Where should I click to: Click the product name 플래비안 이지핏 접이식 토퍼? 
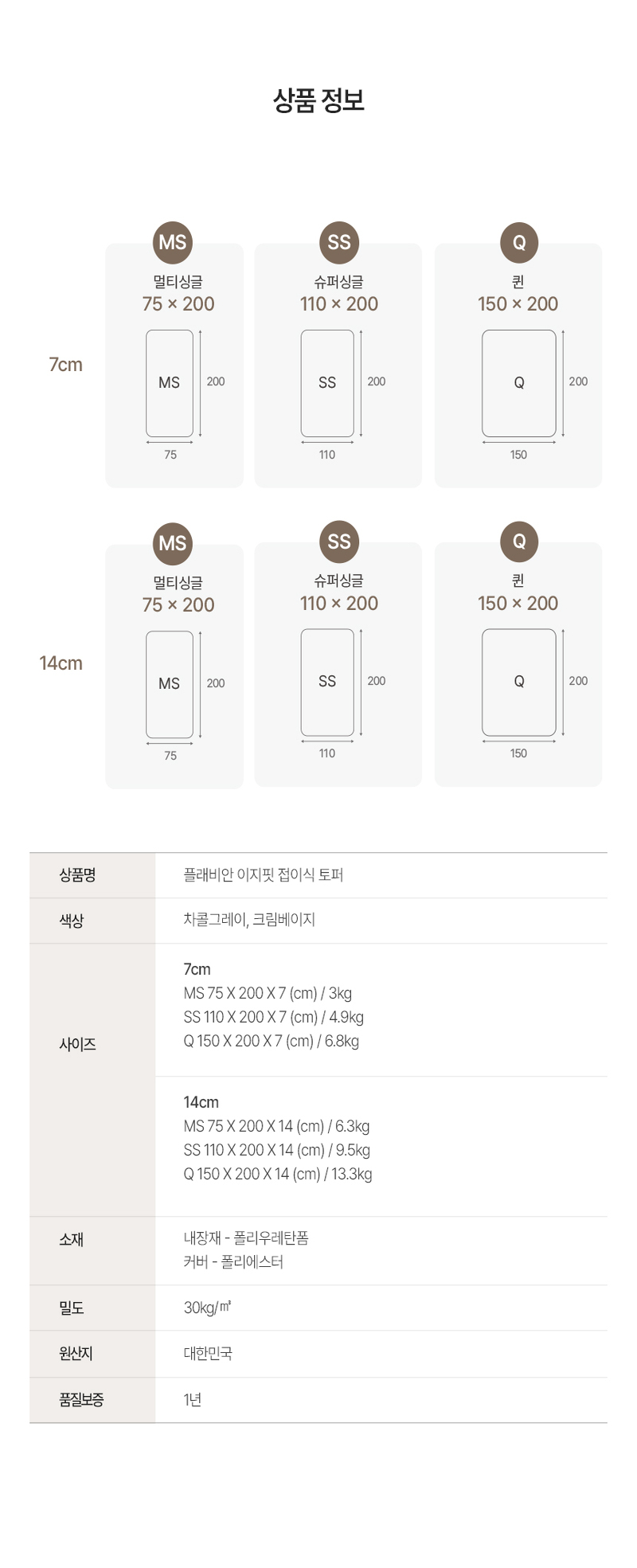pos(264,875)
